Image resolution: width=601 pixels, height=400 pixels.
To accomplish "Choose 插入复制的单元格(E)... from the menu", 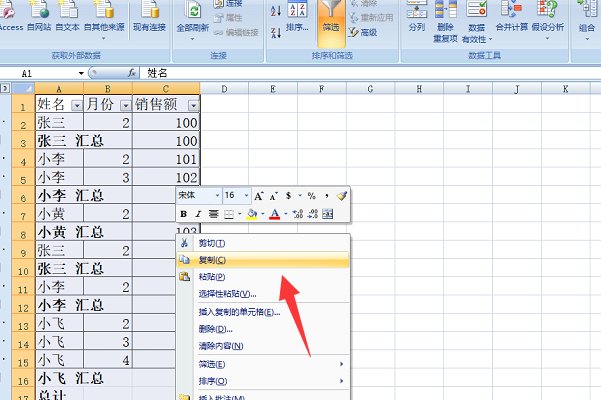I will pyautogui.click(x=263, y=312).
